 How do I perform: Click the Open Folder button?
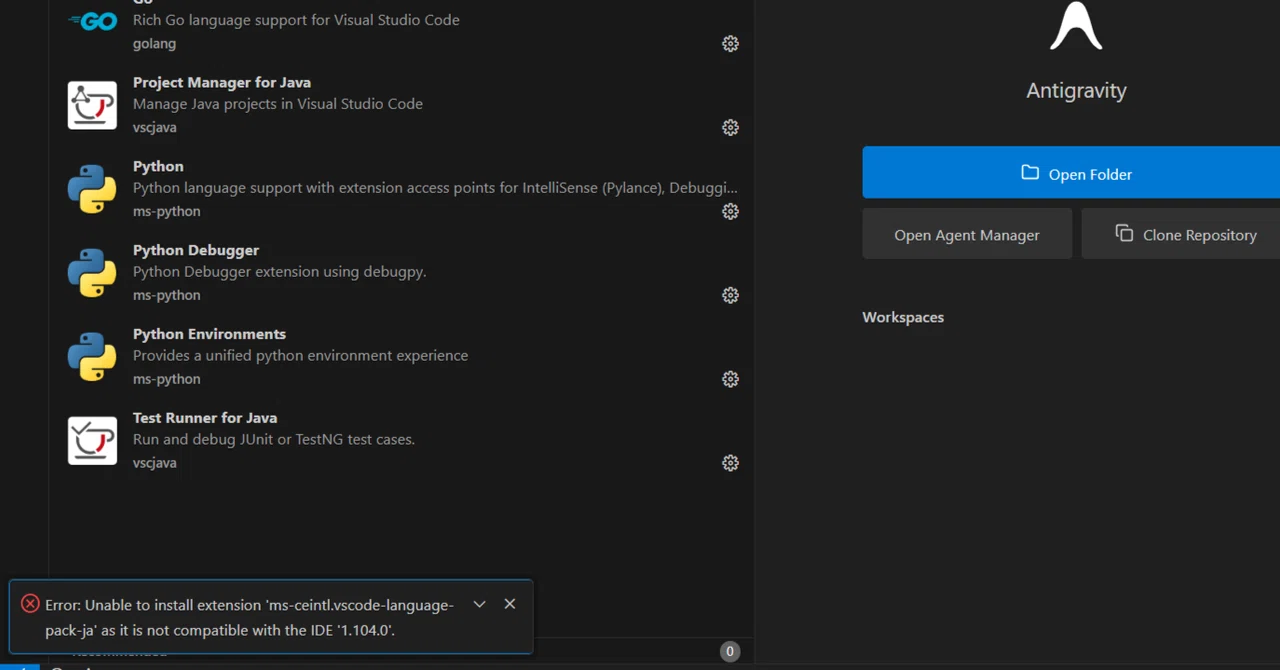pos(1071,173)
